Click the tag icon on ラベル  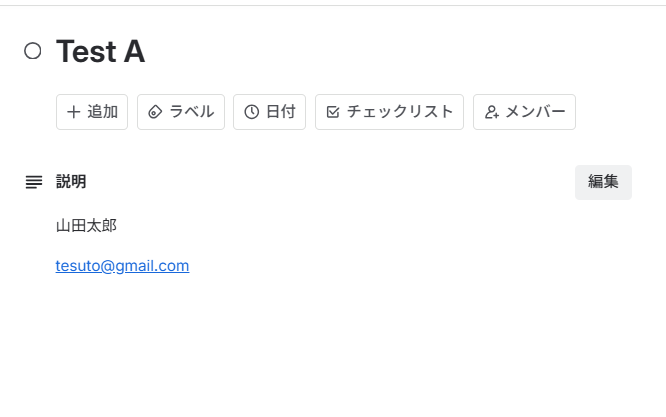[154, 112]
